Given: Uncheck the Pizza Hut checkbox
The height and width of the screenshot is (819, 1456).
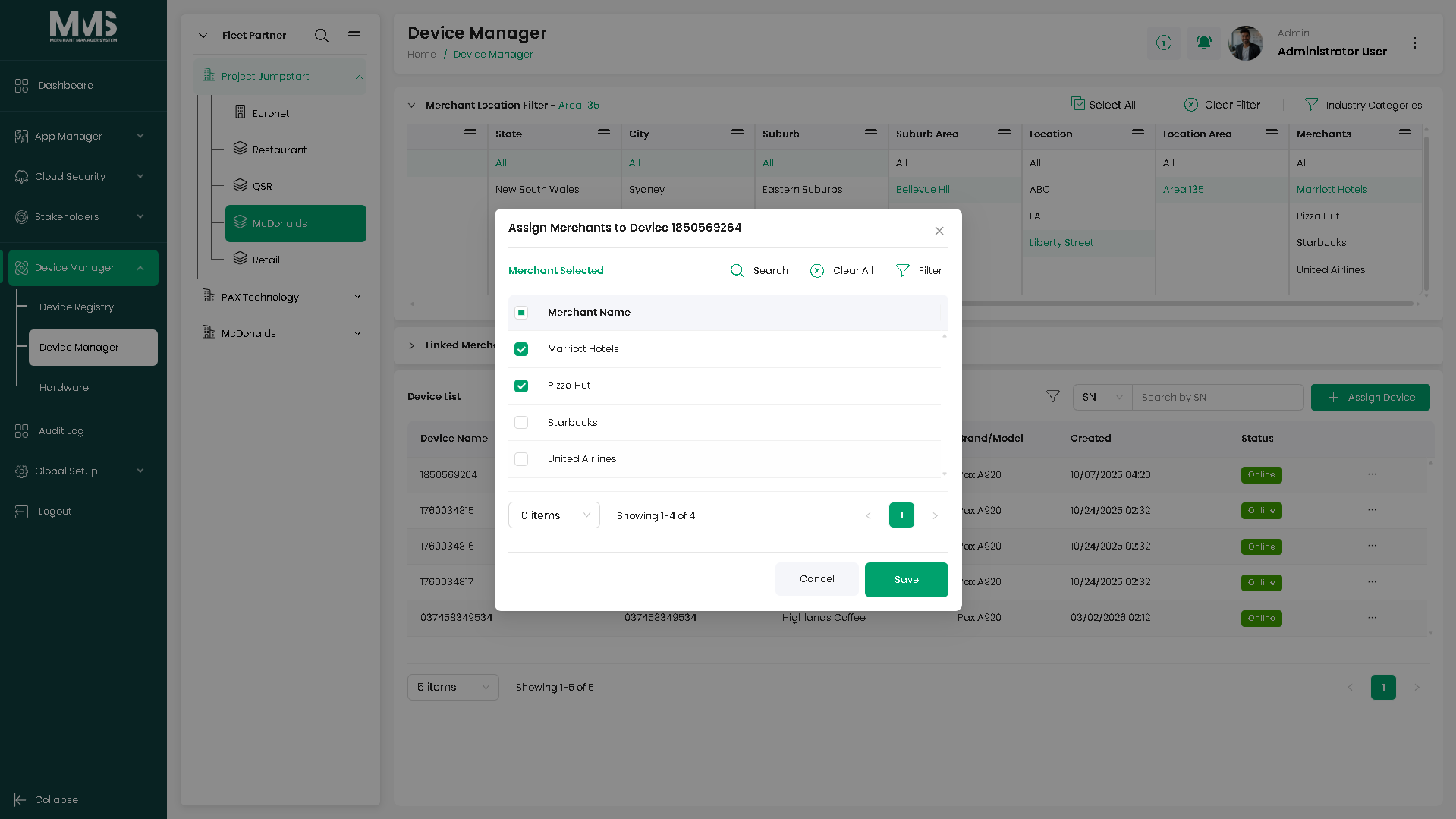Looking at the screenshot, I should point(521,386).
